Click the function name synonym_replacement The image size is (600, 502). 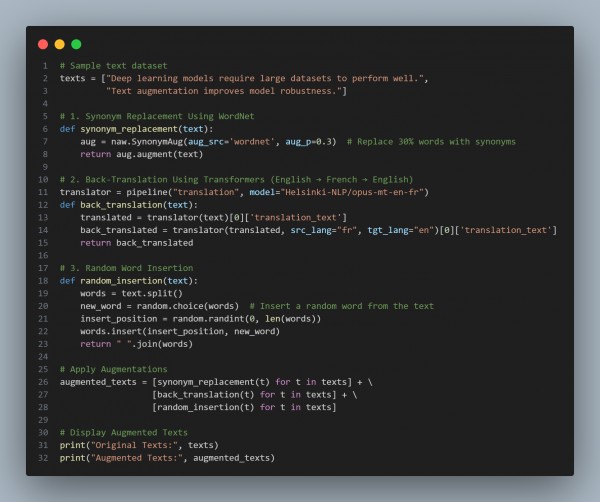[129, 129]
